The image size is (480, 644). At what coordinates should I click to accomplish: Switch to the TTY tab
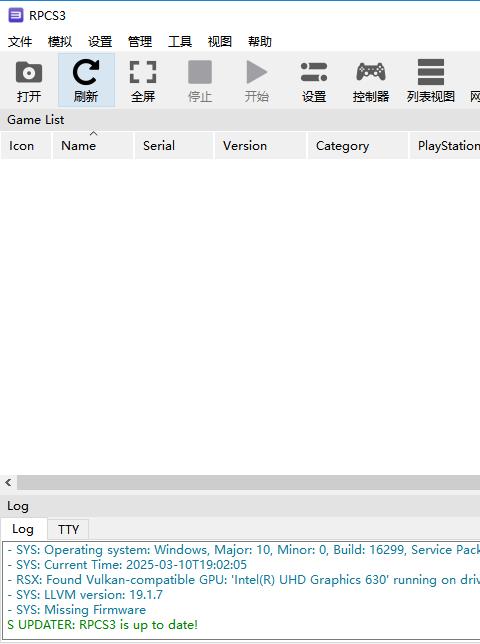coord(68,529)
